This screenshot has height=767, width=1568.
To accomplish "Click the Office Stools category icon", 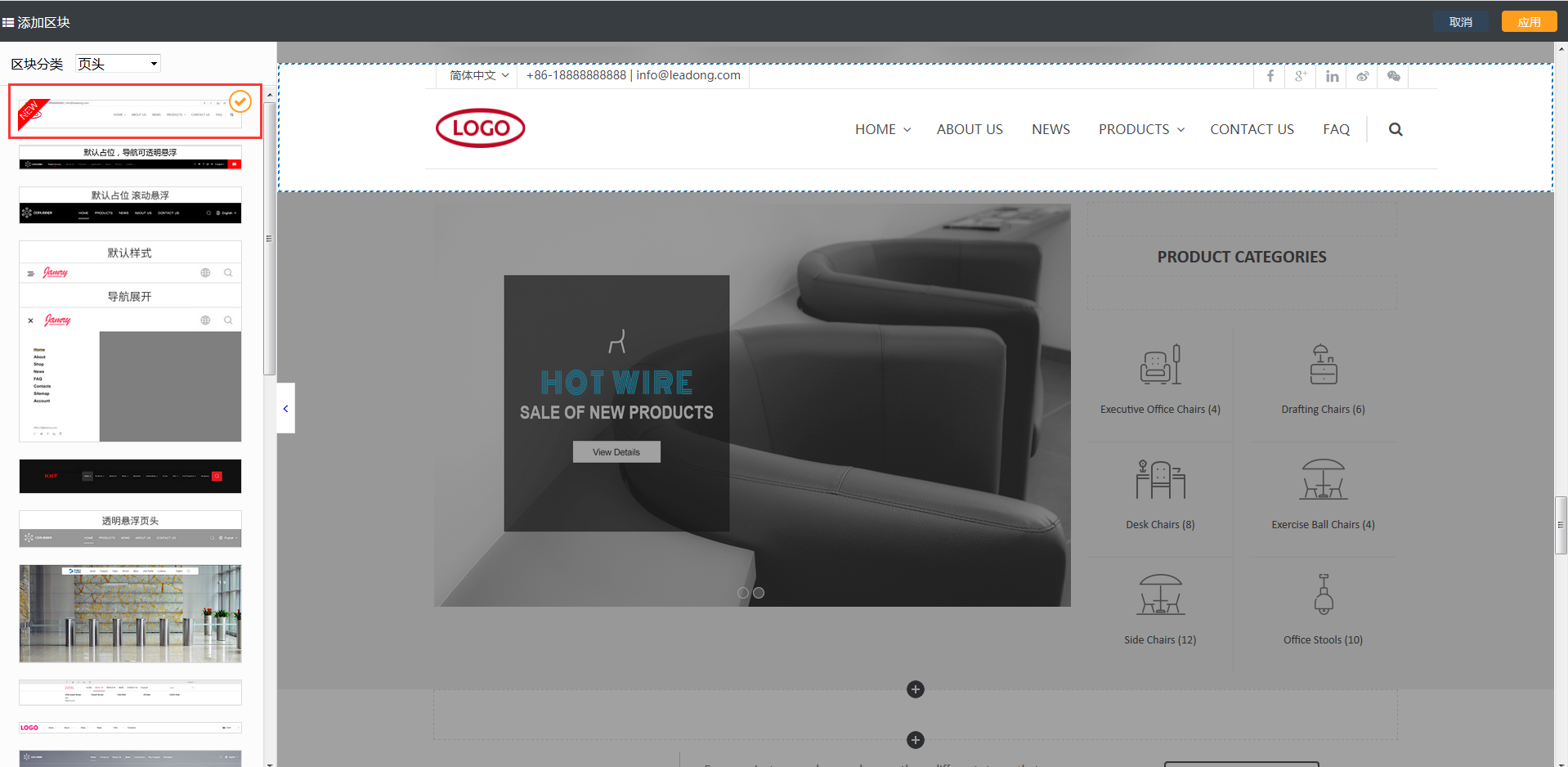I will coord(1323,594).
